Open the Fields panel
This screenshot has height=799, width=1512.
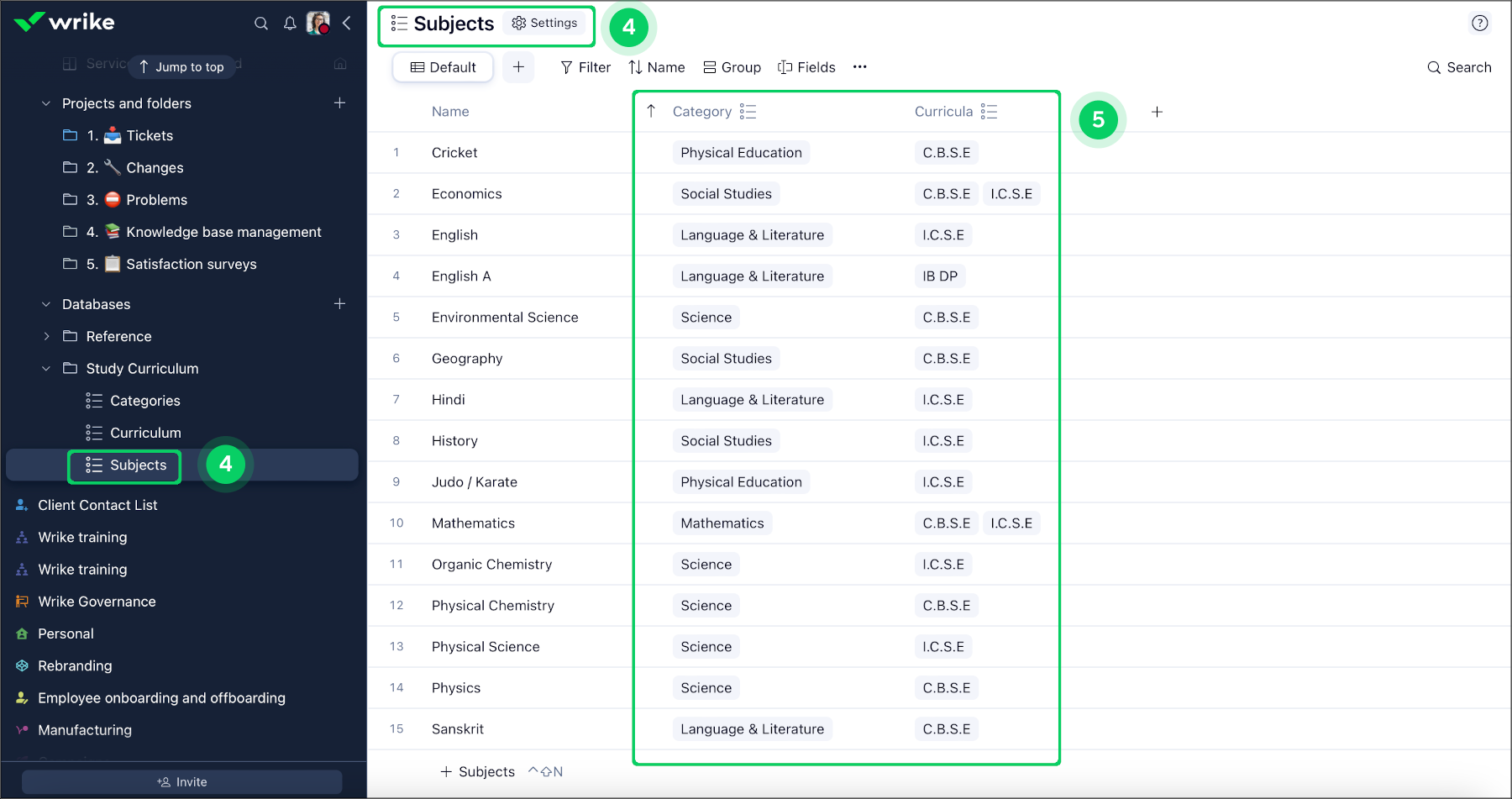point(806,67)
